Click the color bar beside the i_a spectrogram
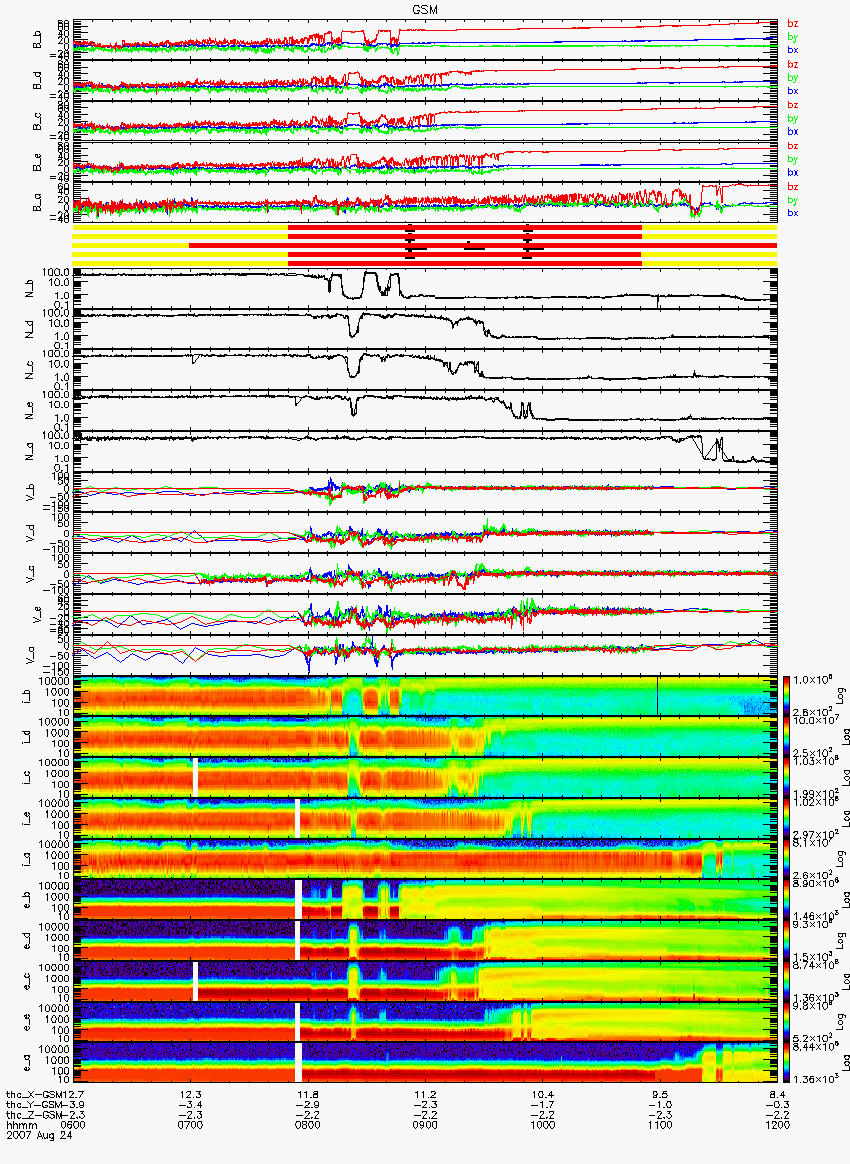This screenshot has height=1164, width=850. (x=788, y=859)
